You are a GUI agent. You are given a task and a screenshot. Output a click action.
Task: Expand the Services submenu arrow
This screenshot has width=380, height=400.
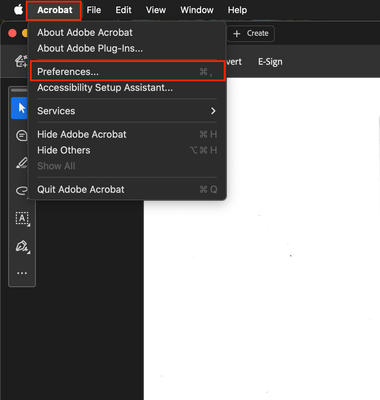pyautogui.click(x=213, y=111)
